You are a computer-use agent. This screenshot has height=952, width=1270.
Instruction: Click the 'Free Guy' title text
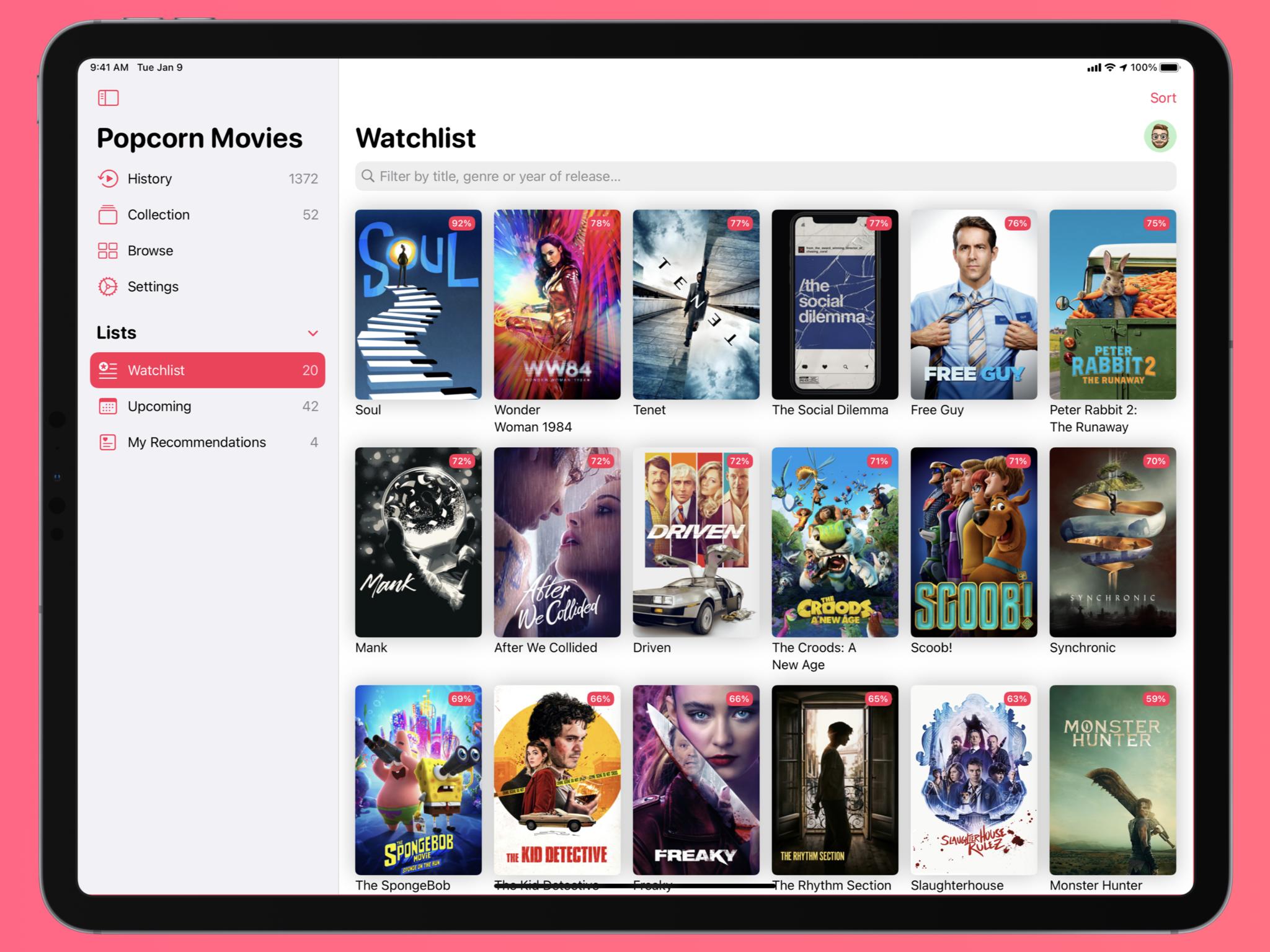tap(937, 410)
